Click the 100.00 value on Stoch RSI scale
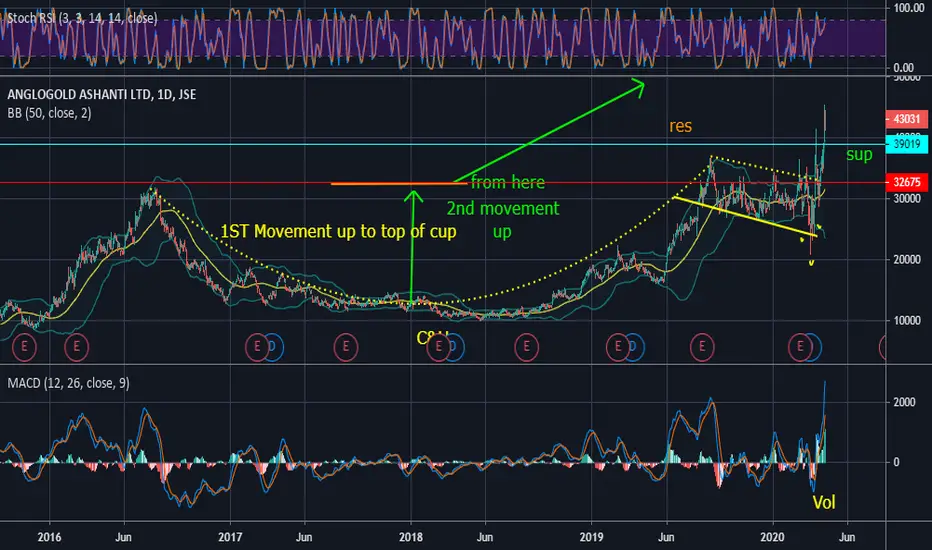Image resolution: width=932 pixels, height=550 pixels. click(909, 8)
